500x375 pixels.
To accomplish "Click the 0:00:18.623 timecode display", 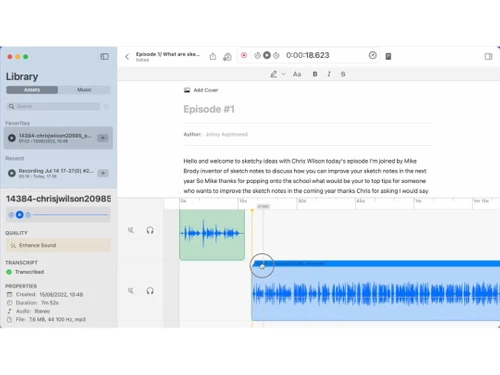I will click(308, 55).
